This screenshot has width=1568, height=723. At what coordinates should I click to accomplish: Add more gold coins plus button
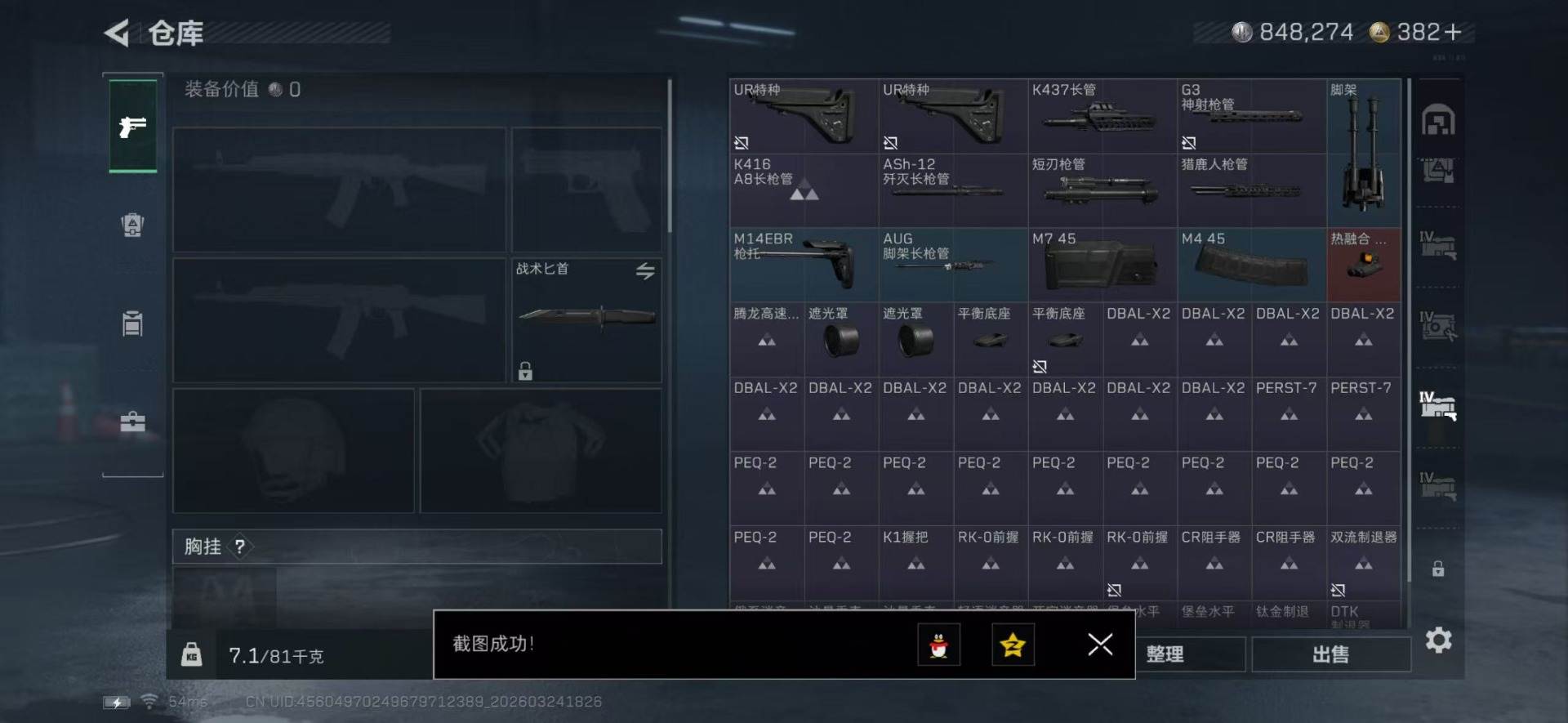(1453, 32)
